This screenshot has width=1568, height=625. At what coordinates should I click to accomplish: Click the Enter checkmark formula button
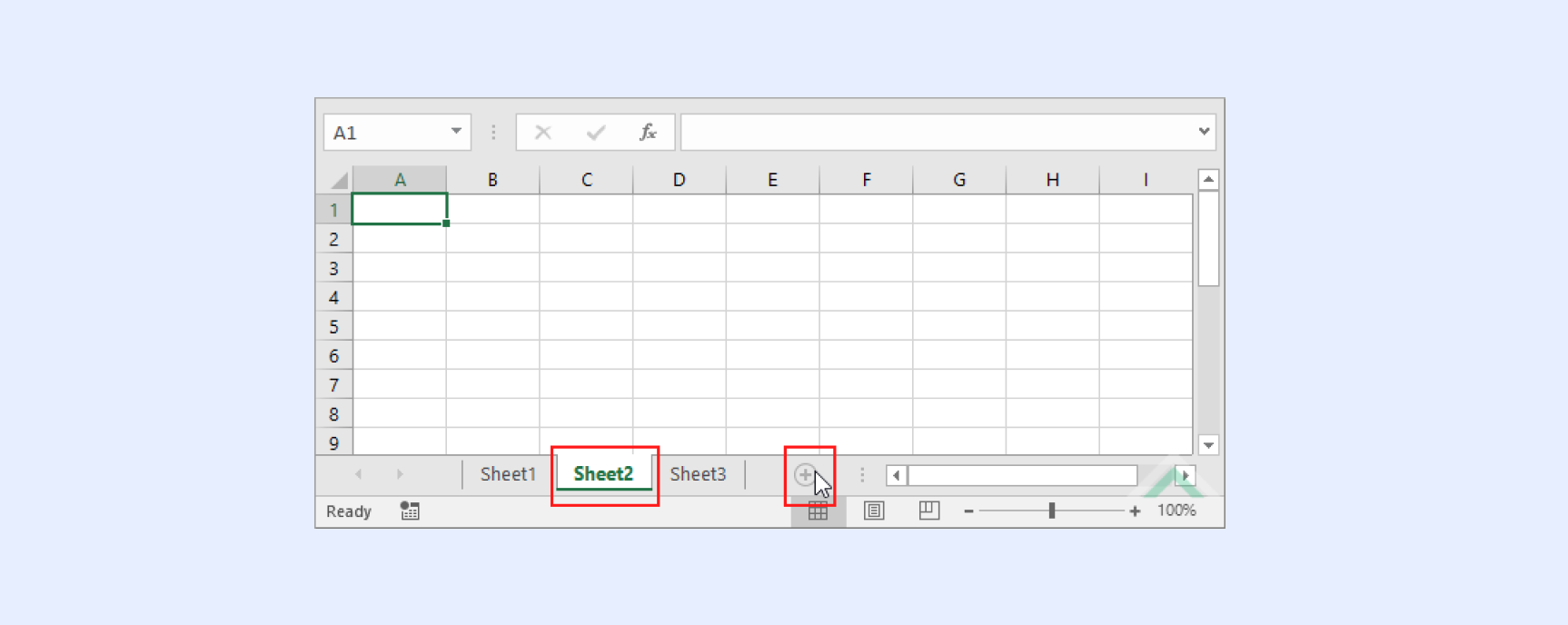(x=596, y=133)
